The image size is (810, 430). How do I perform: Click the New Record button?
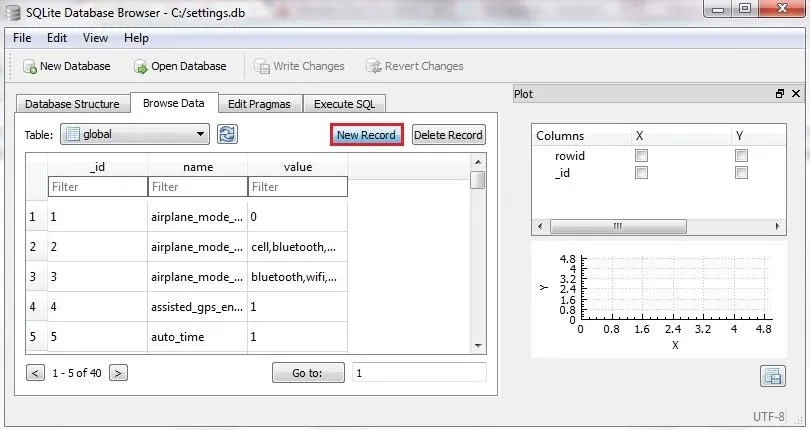366,135
